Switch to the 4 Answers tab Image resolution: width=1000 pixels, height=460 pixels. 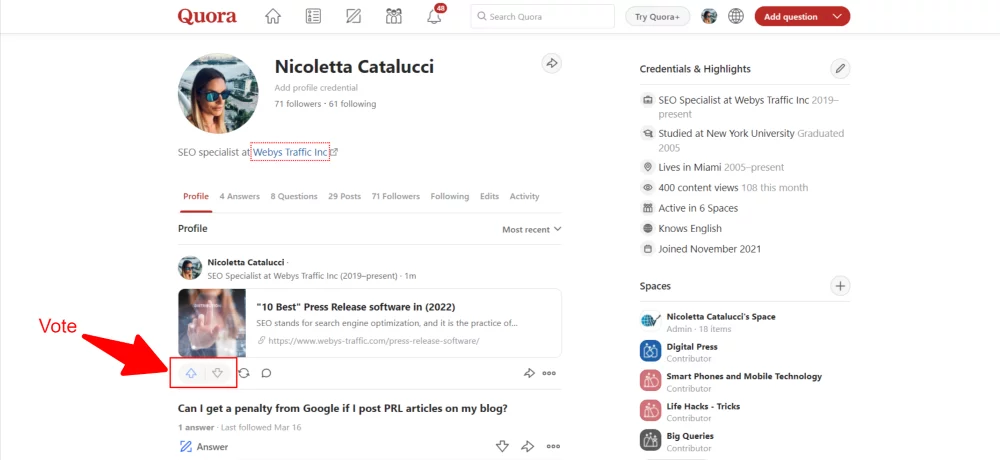pos(240,197)
